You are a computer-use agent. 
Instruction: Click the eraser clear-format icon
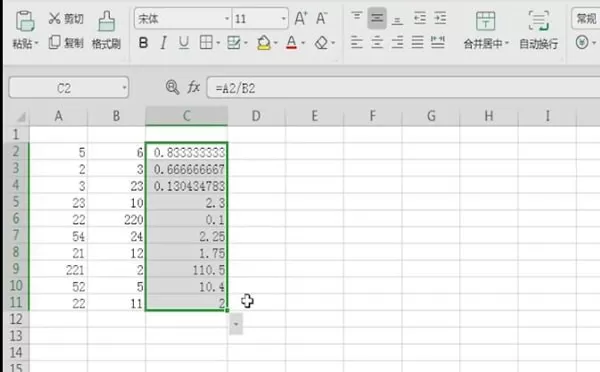(x=321, y=43)
